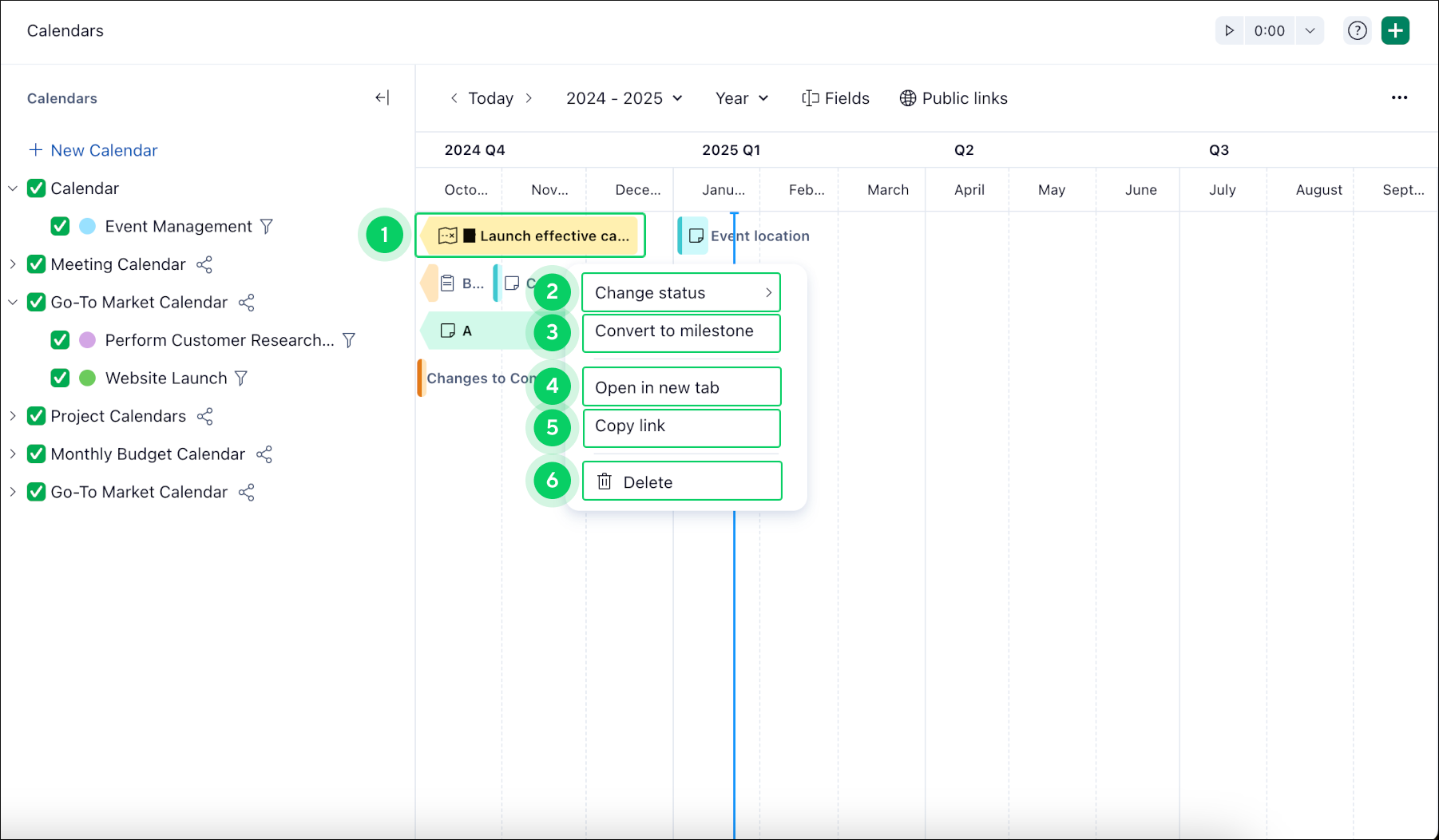This screenshot has height=840, width=1439.
Task: Select Change status in the context menu
Action: tap(680, 292)
